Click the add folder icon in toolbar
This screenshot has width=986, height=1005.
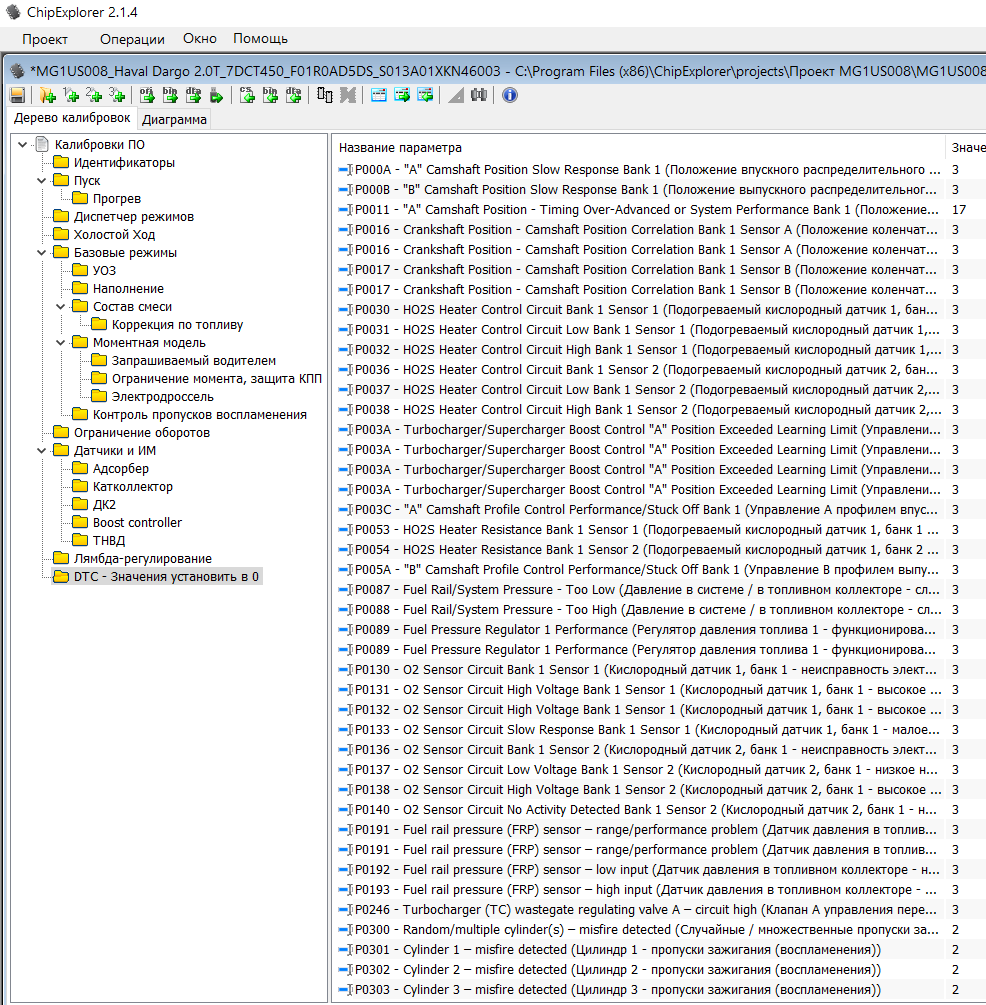47,95
